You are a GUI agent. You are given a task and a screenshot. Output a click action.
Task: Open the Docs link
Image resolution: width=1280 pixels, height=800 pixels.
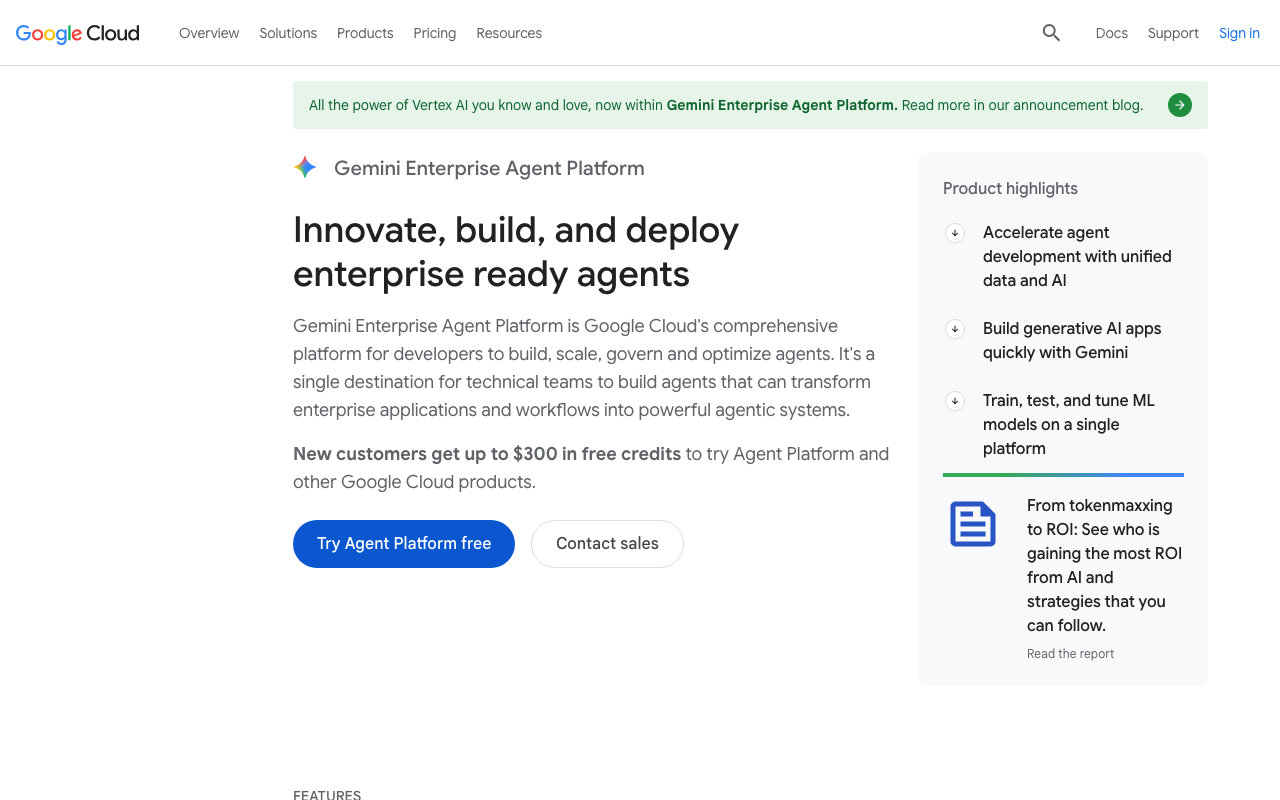pos(1112,33)
